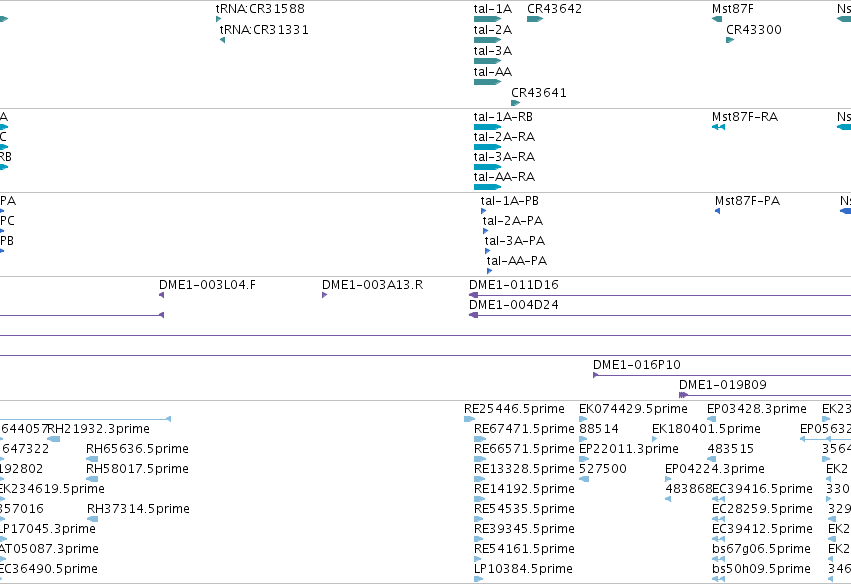Screen dimensions: 851x584
Task: Click the 88514 EST label
Action: [x=599, y=429]
